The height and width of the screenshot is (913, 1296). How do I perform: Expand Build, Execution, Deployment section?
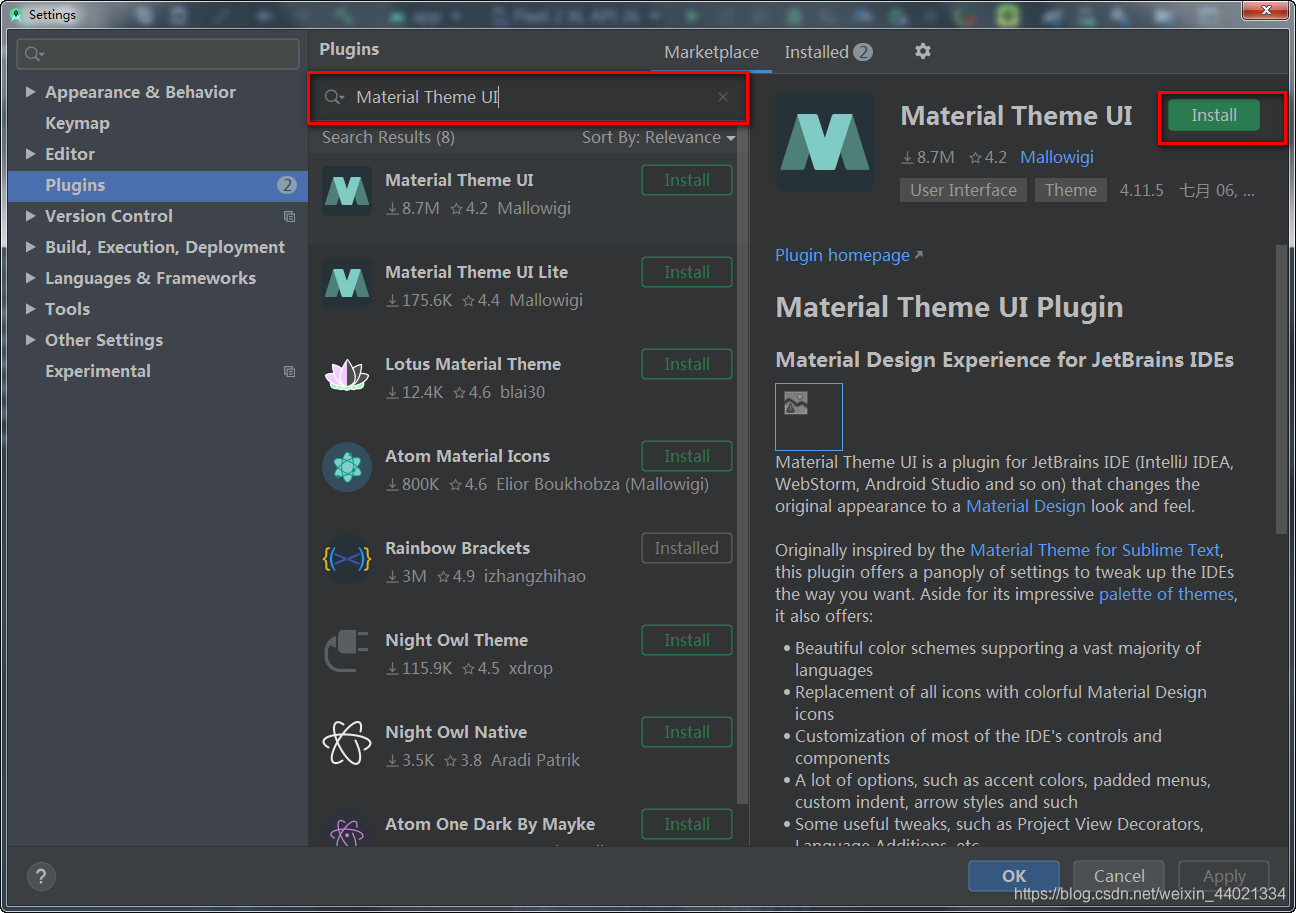point(31,247)
